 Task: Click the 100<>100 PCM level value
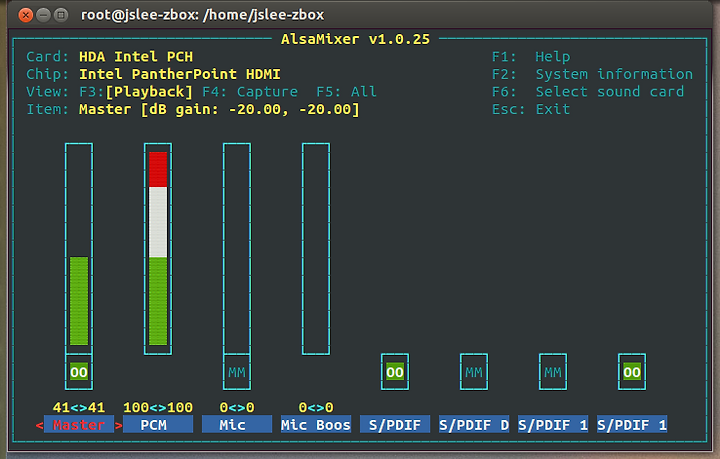point(158,407)
